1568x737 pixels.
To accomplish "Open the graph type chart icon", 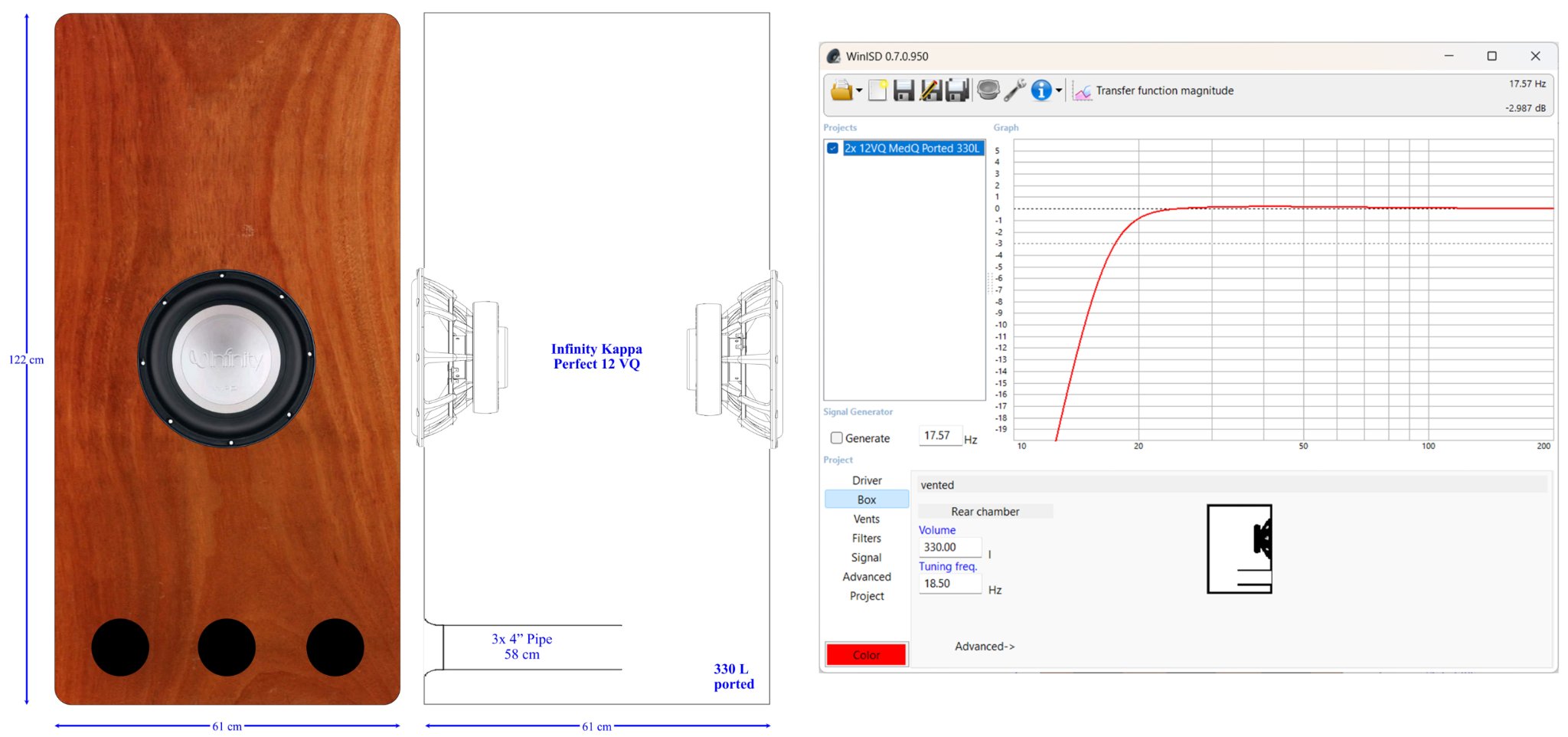I will point(1082,91).
